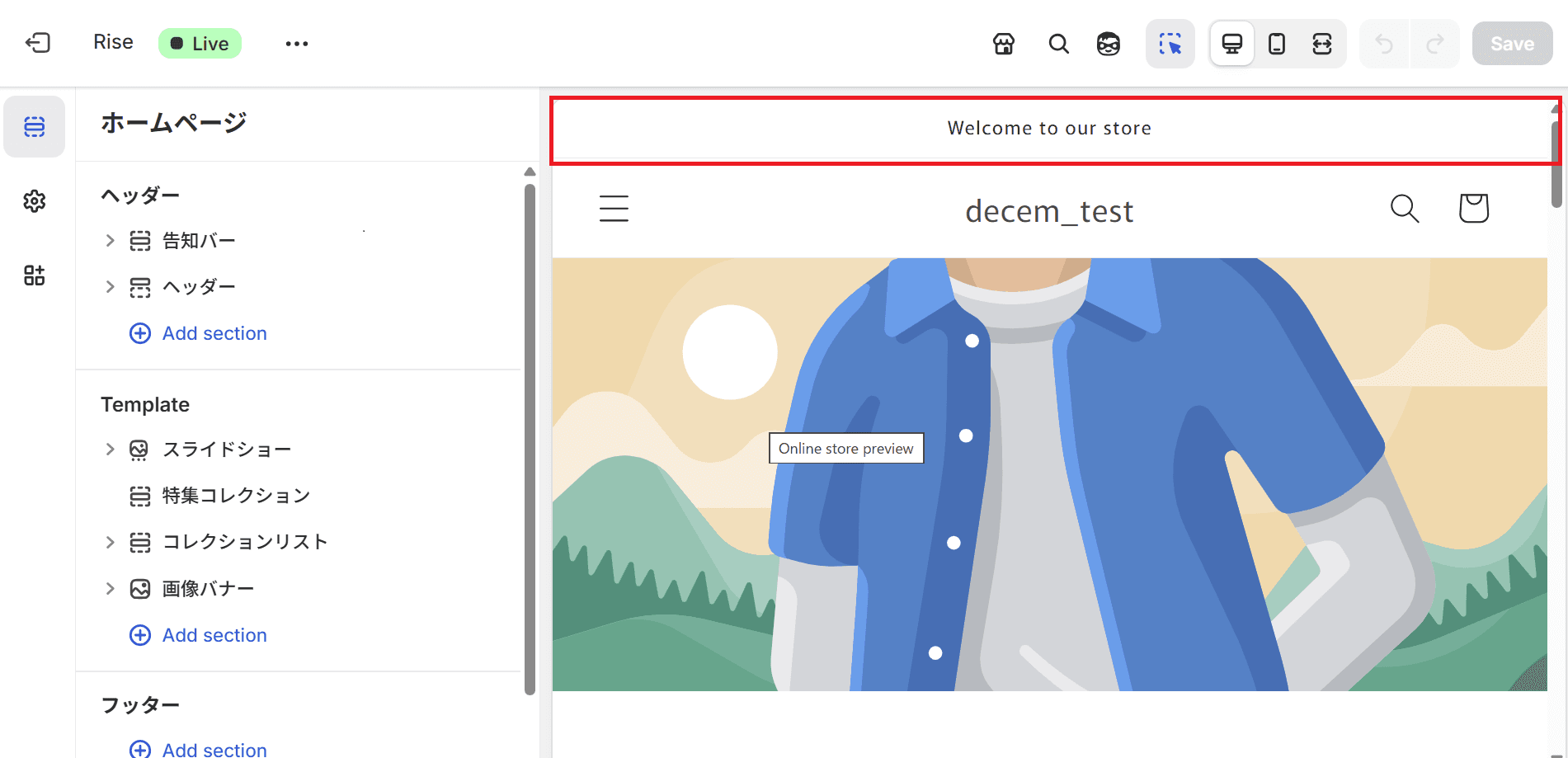Screen dimensions: 1568x758
Task: Open the ... more options menu
Action: [x=297, y=43]
